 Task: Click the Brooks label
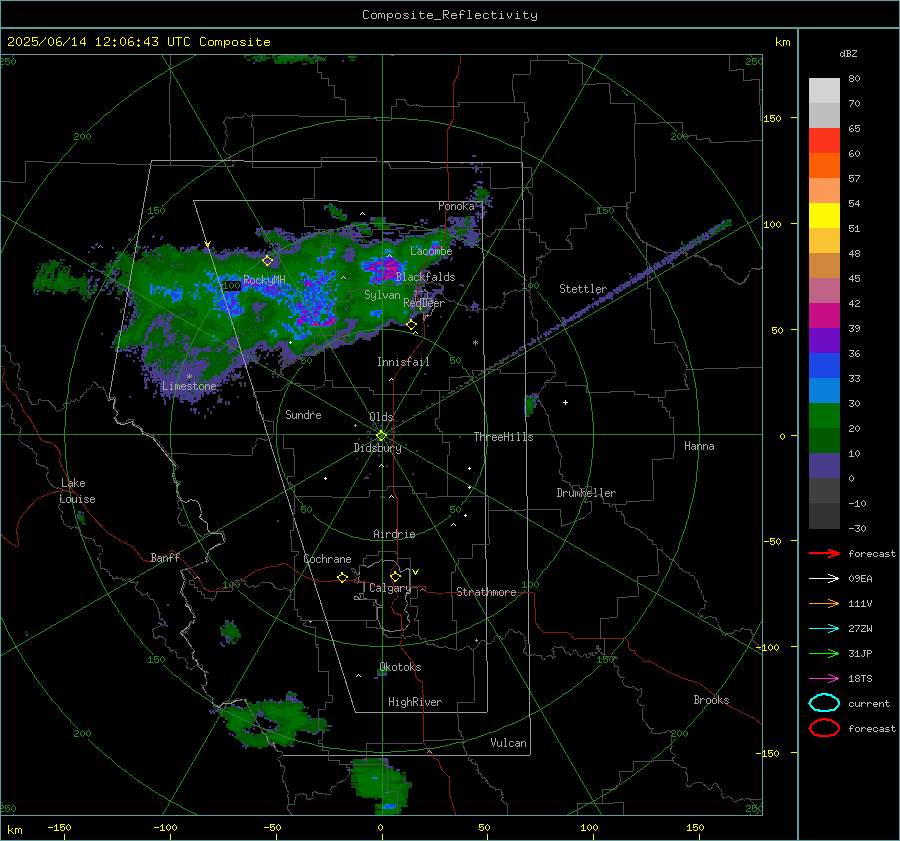click(x=711, y=700)
